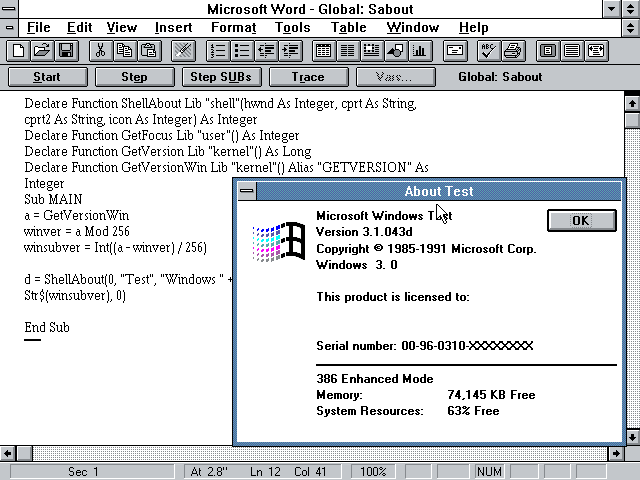Screen dimensions: 640x480
Task: Apply a numbered list from the toolbar
Action: point(218,51)
